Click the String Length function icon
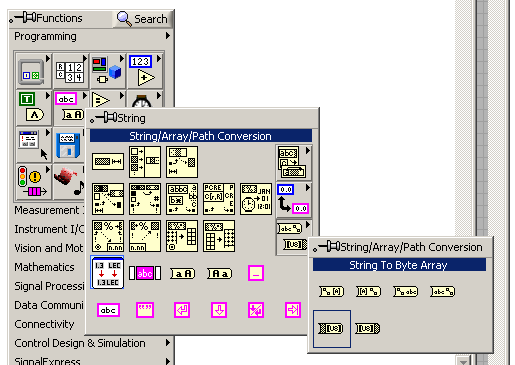The height and width of the screenshot is (365, 515). click(108, 162)
